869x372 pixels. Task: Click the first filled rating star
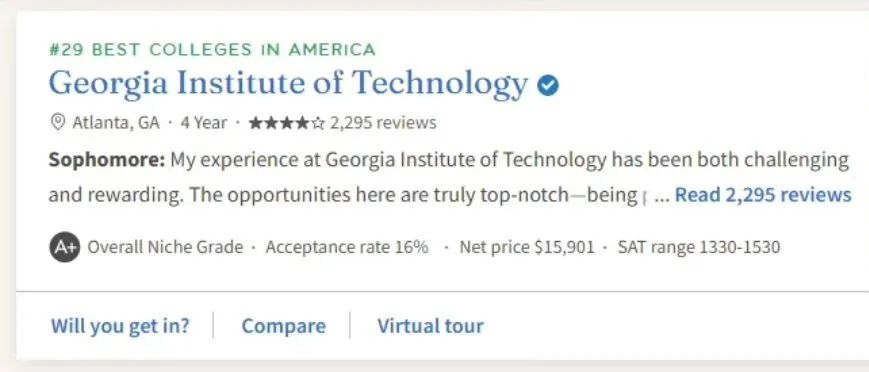click(255, 123)
